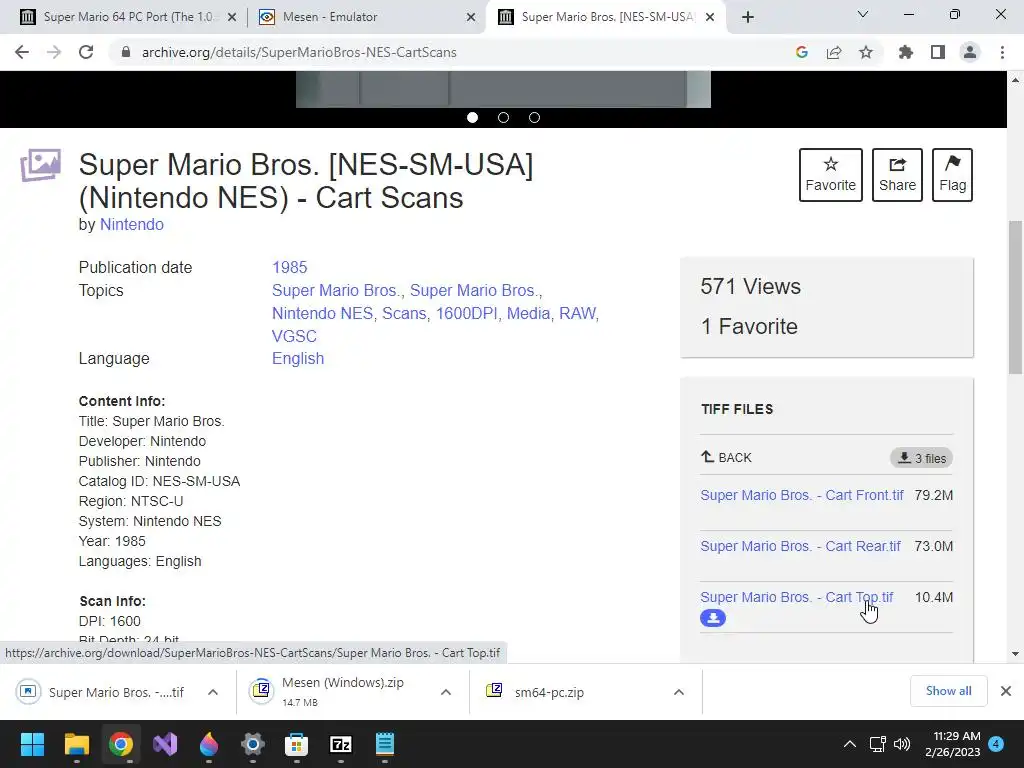Open 7-Zip from taskbar
The width and height of the screenshot is (1024, 768).
(341, 744)
